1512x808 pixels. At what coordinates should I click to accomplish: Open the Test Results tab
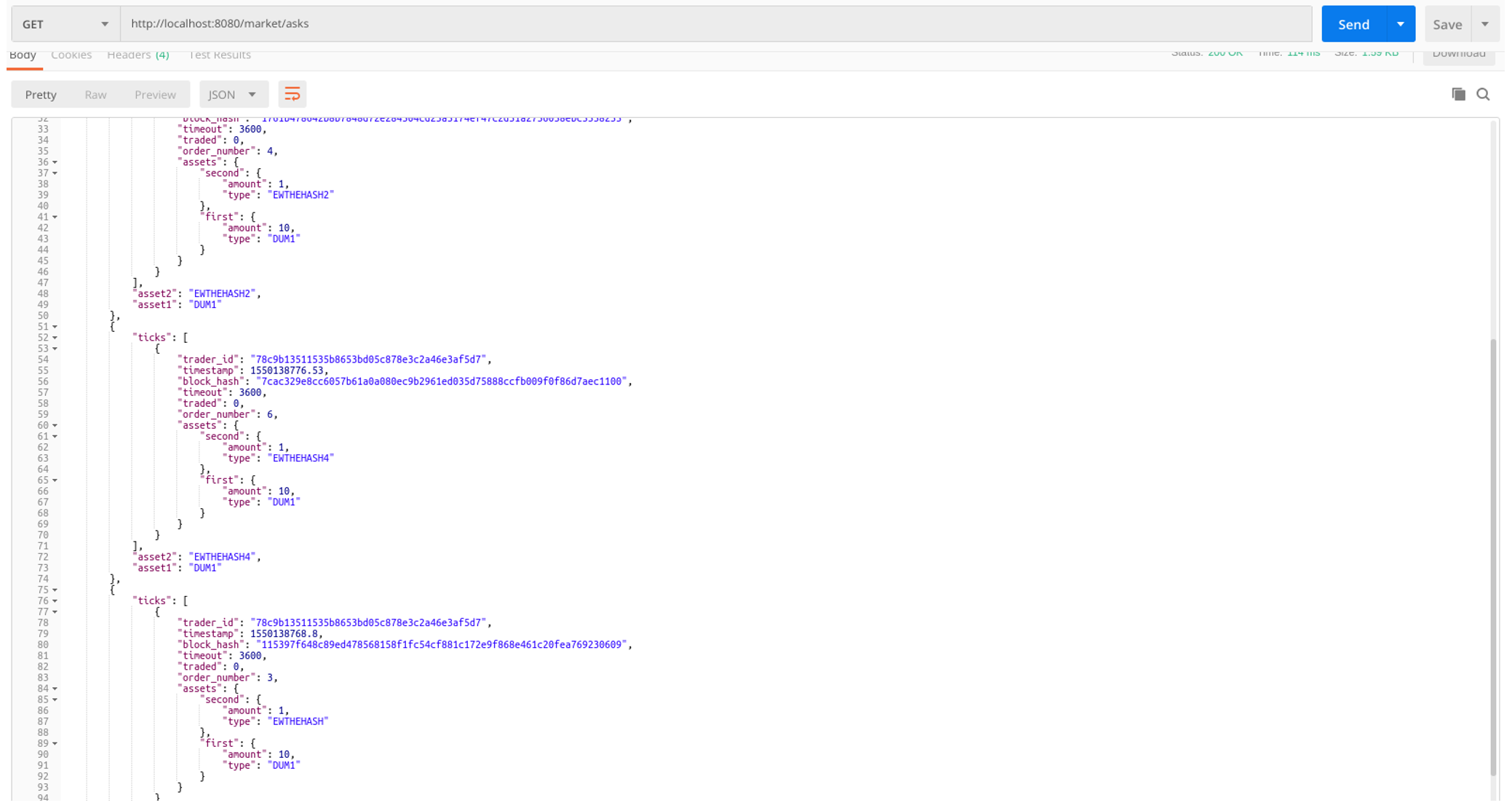coord(220,55)
